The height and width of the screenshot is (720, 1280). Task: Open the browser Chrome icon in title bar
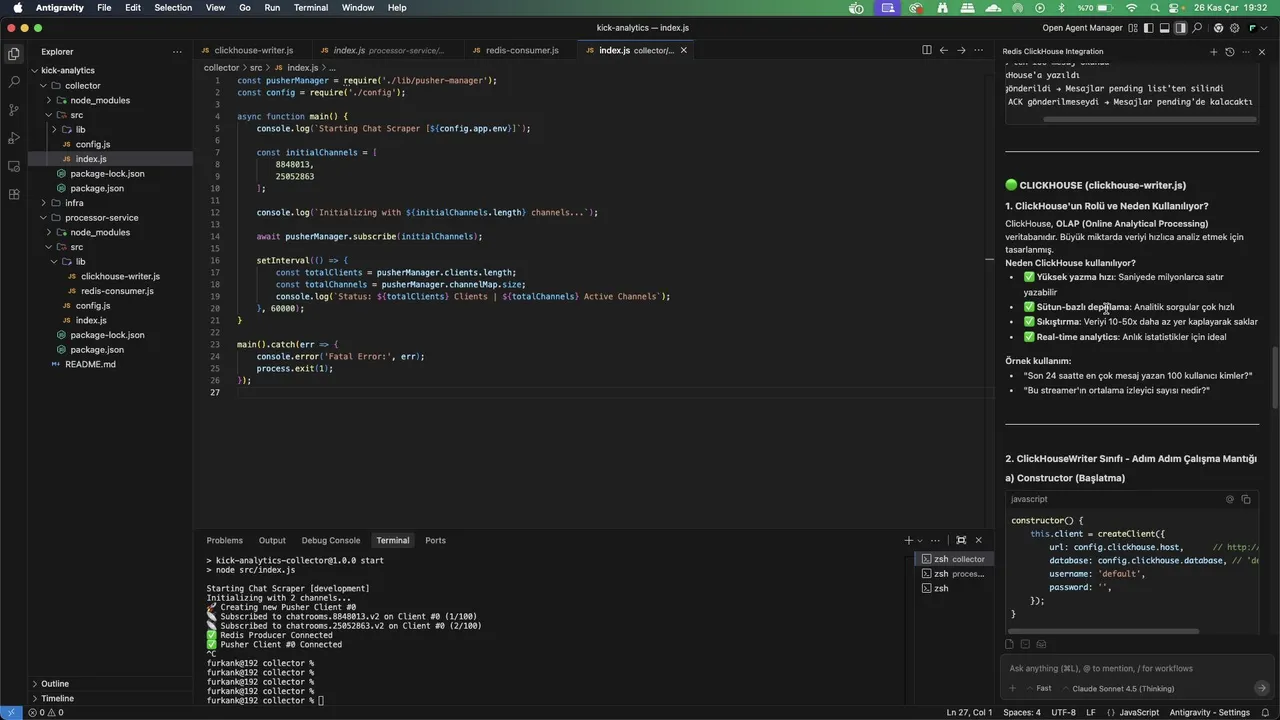(x=1218, y=28)
